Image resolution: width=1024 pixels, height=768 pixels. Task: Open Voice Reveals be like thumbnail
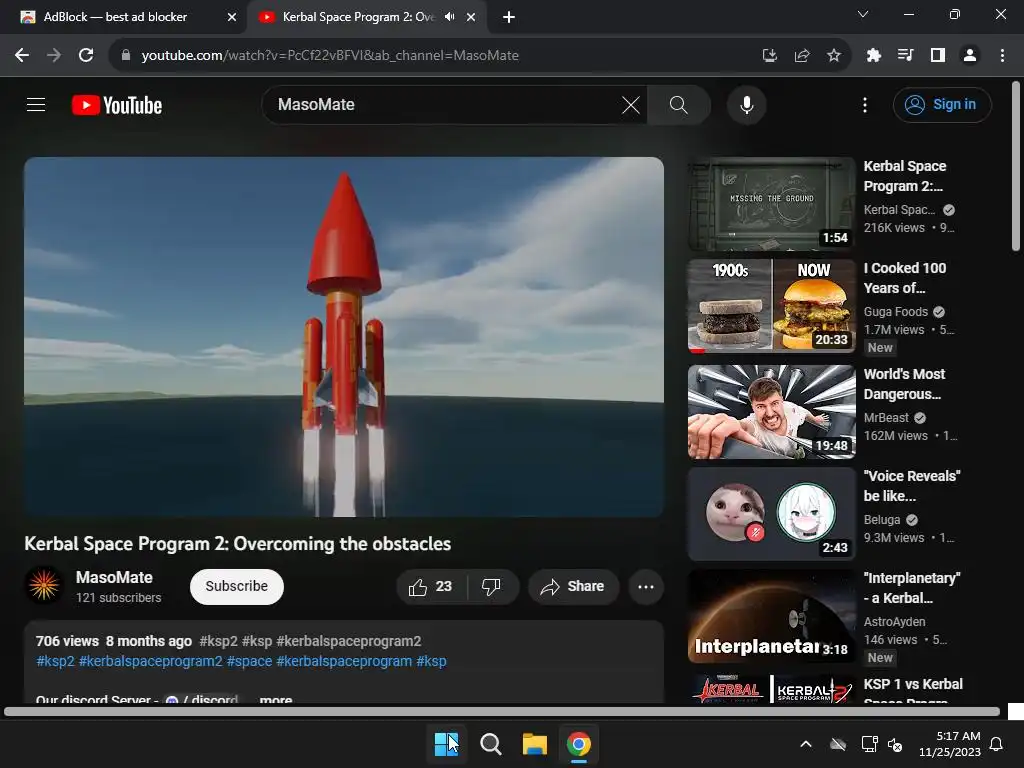click(771, 513)
